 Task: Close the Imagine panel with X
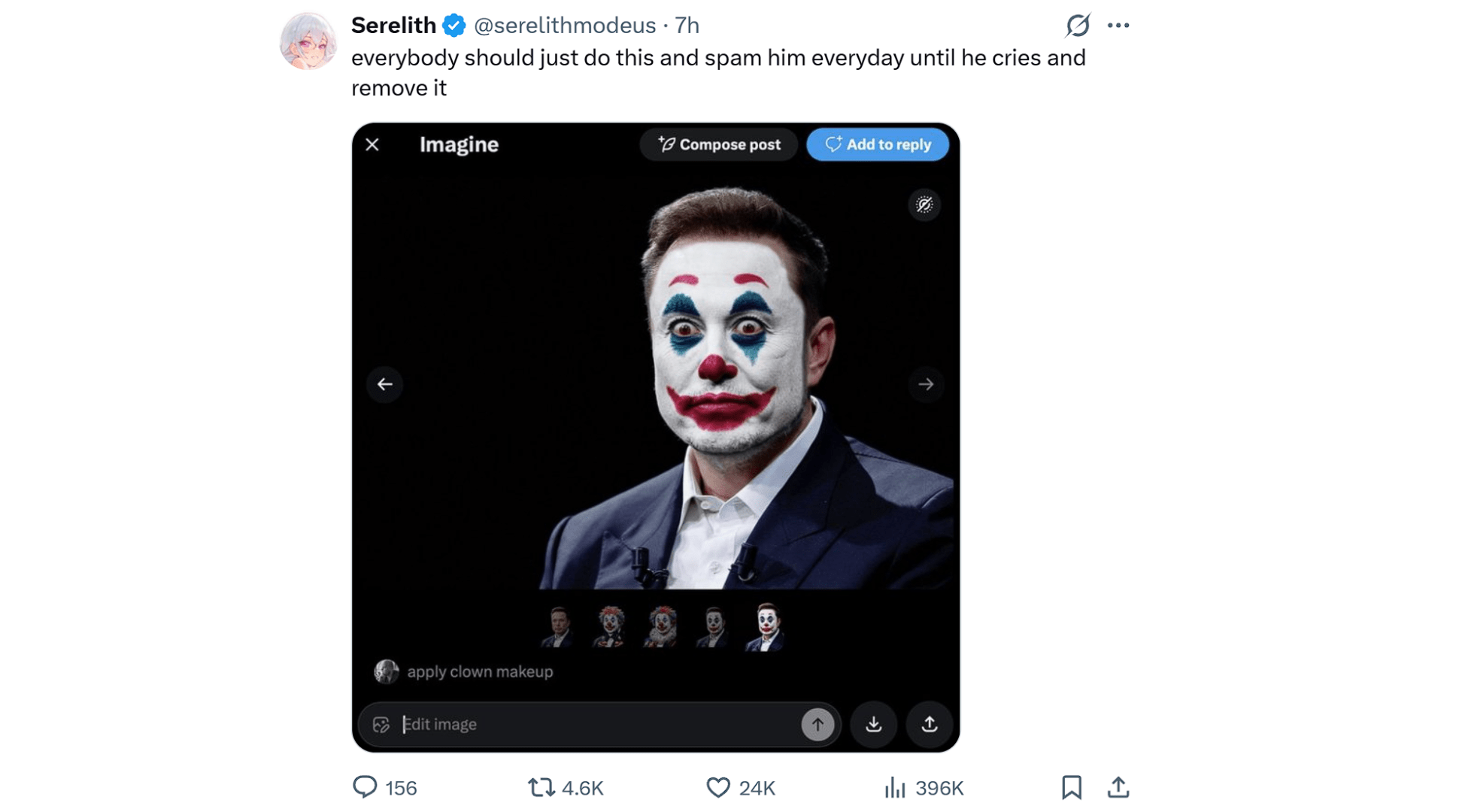[372, 144]
